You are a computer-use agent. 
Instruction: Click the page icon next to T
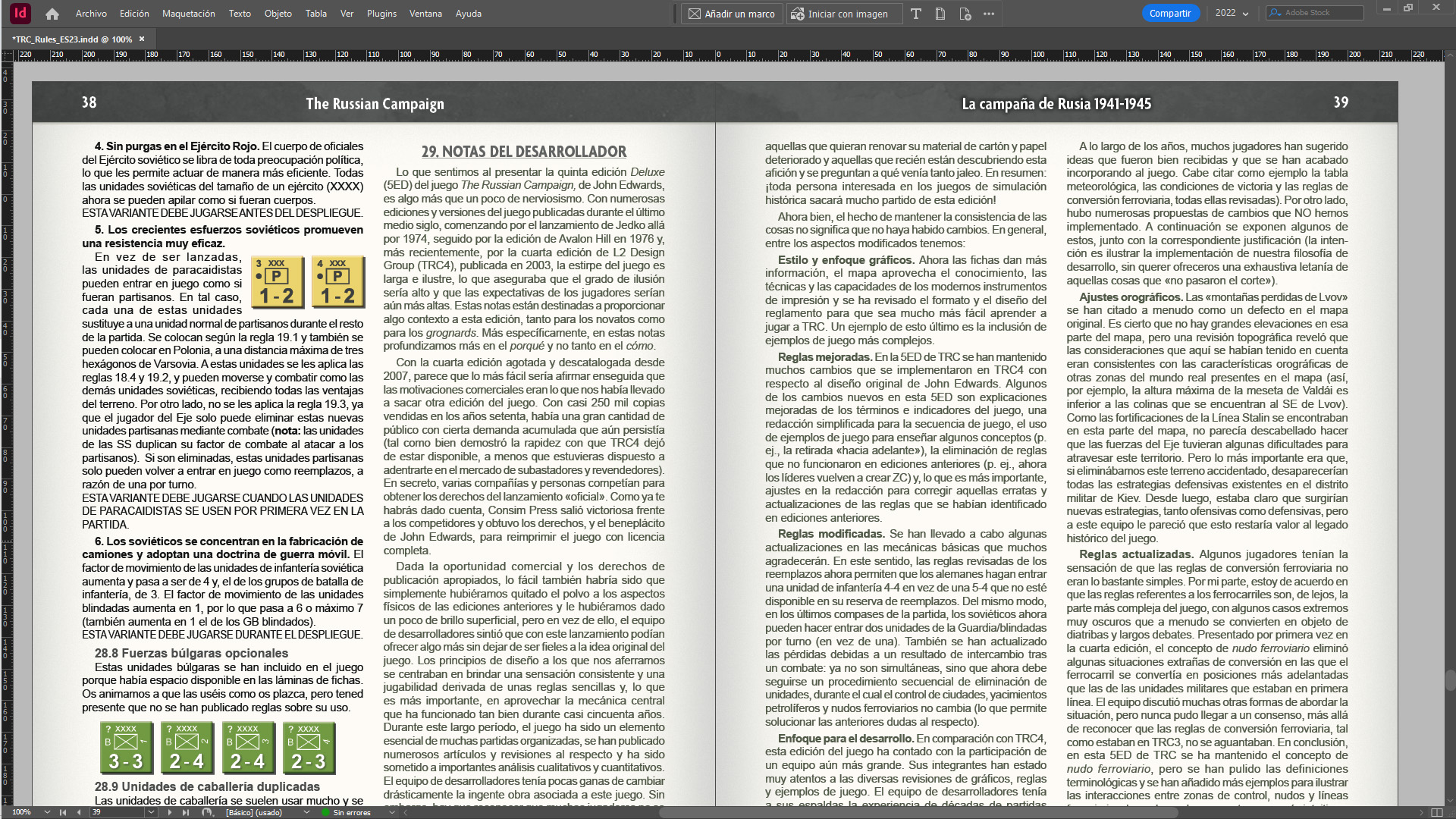pos(940,14)
